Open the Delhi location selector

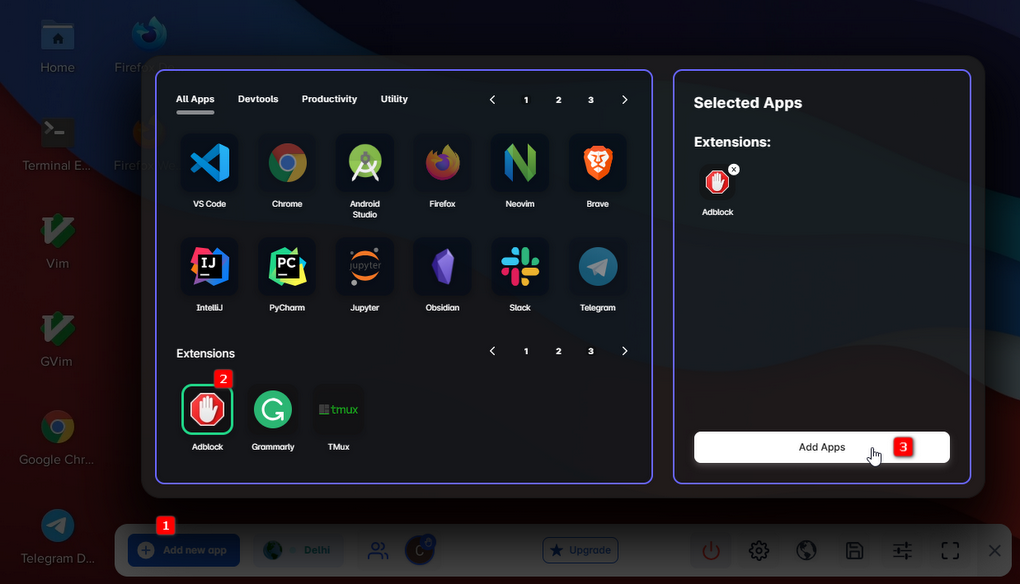click(297, 550)
